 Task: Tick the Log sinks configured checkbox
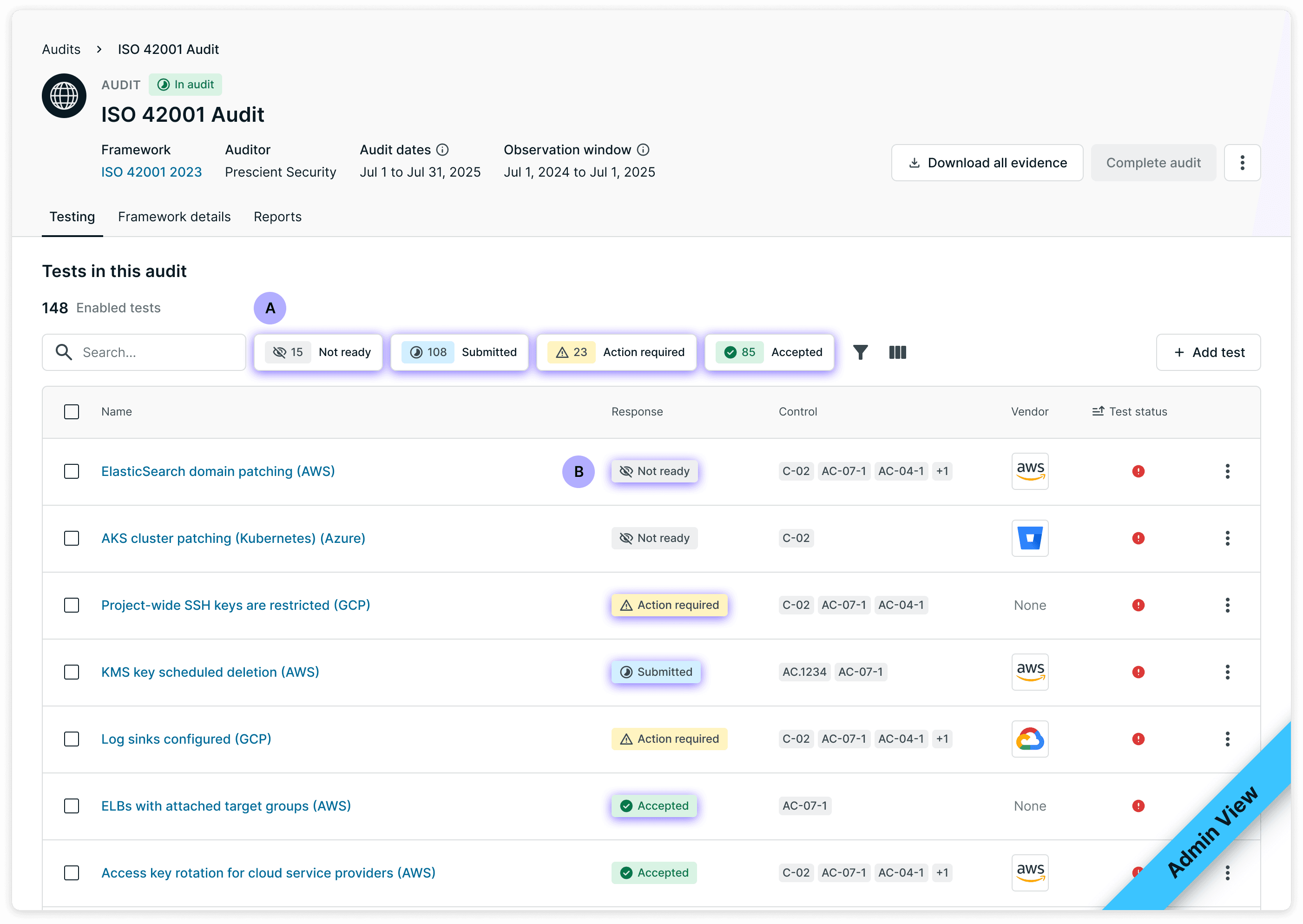point(72,739)
